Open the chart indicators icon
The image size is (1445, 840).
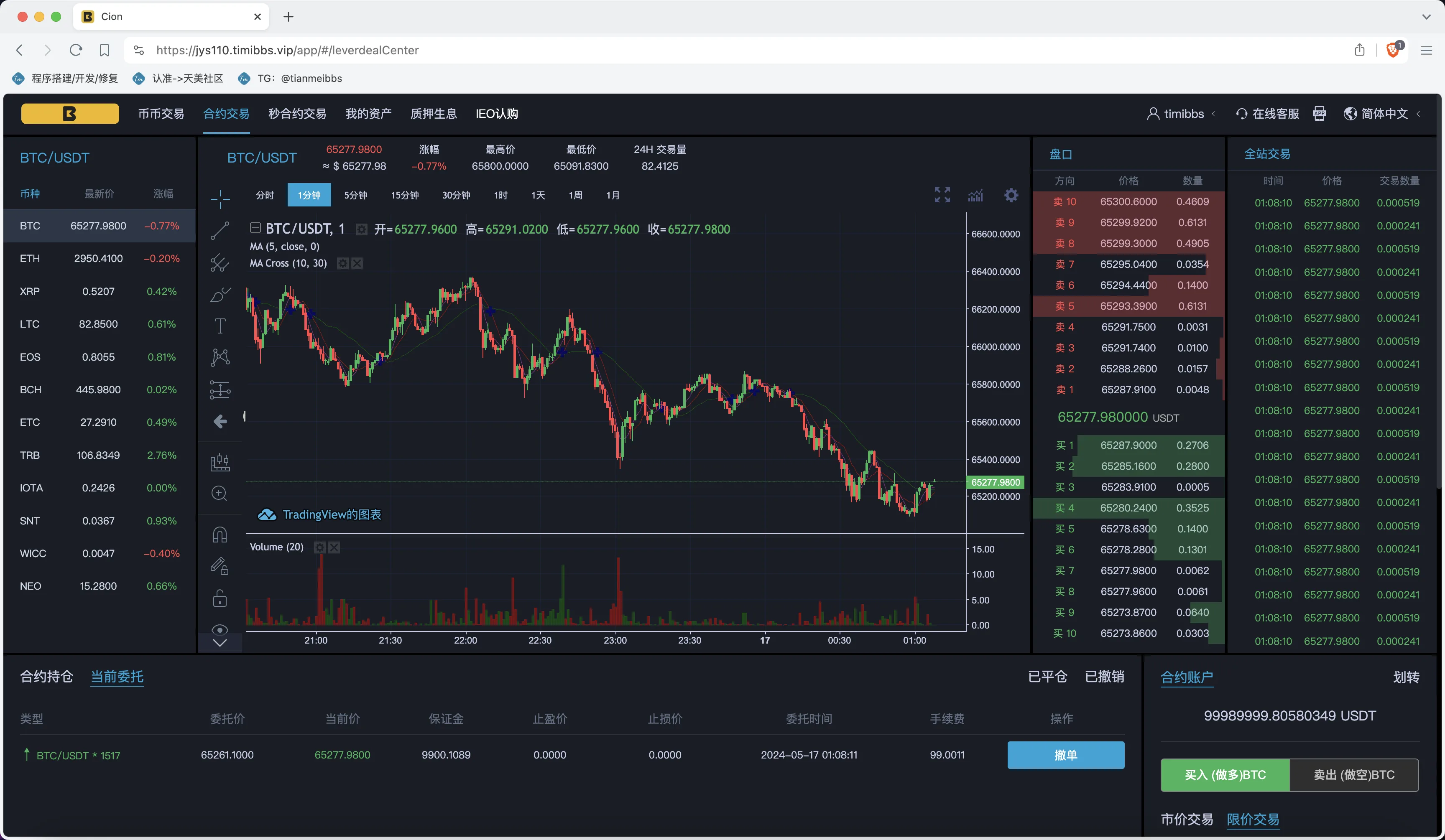pos(975,195)
